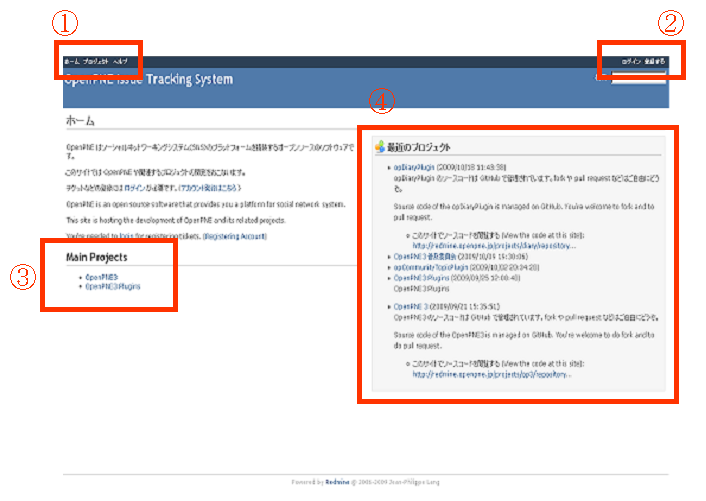
Task: Click the ログイン link in the Japanese paragraph
Action: [135, 188]
